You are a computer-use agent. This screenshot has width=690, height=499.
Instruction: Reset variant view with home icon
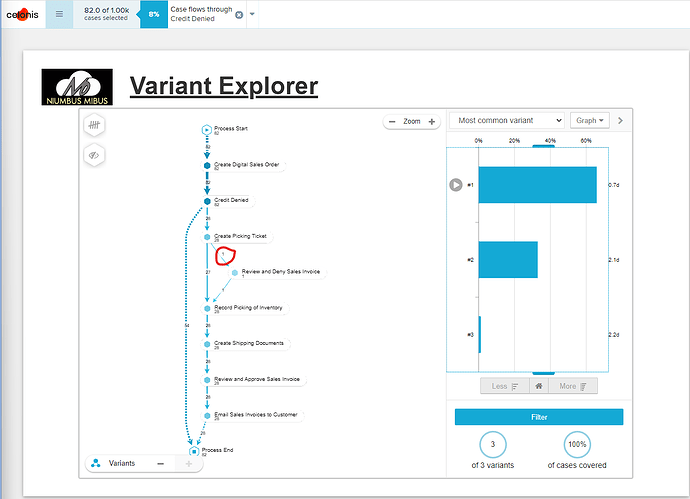click(537, 386)
